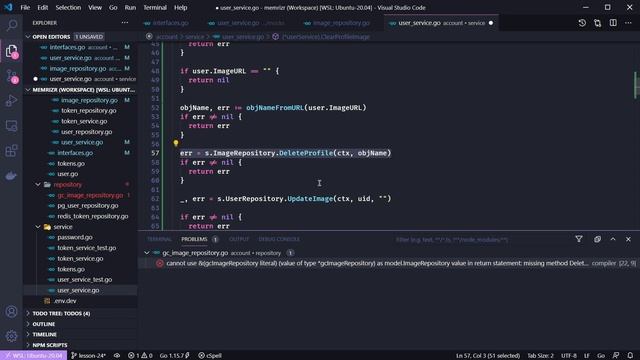Image resolution: width=640 pixels, height=360 pixels.
Task: Open the File menu
Action: click(25, 7)
